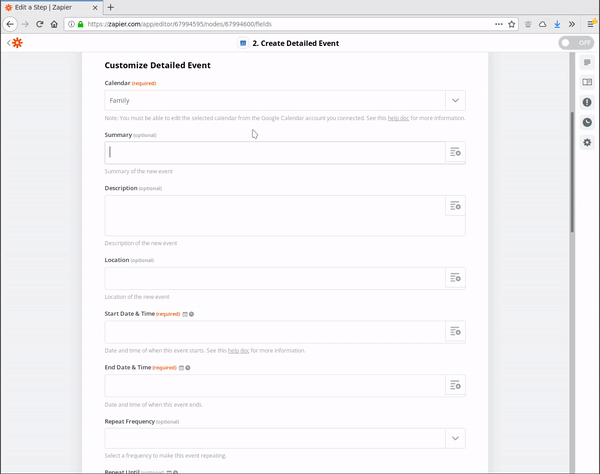Image resolution: width=600 pixels, height=474 pixels.
Task: Click the back chevron beside Zapier logo
Action: tap(8, 43)
